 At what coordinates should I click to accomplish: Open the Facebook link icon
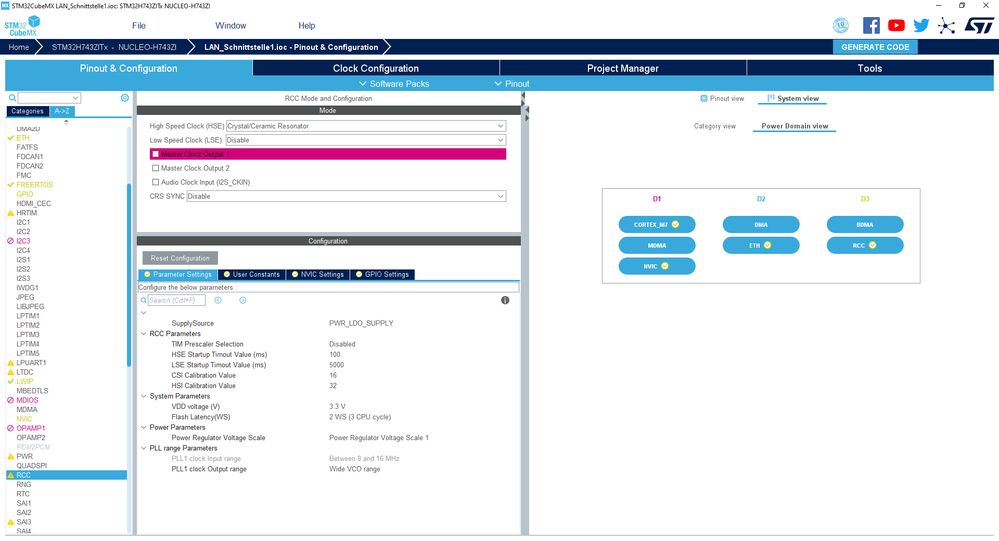click(871, 25)
